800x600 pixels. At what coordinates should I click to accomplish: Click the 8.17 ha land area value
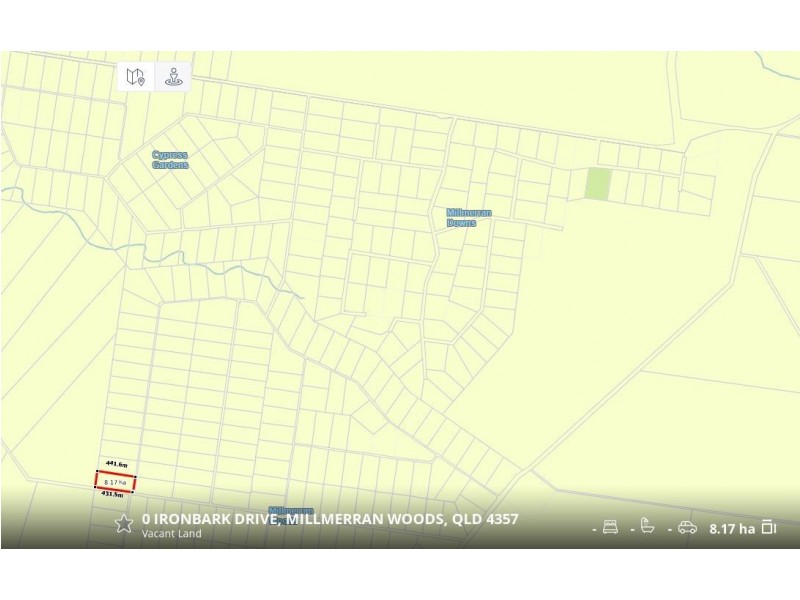[x=732, y=529]
